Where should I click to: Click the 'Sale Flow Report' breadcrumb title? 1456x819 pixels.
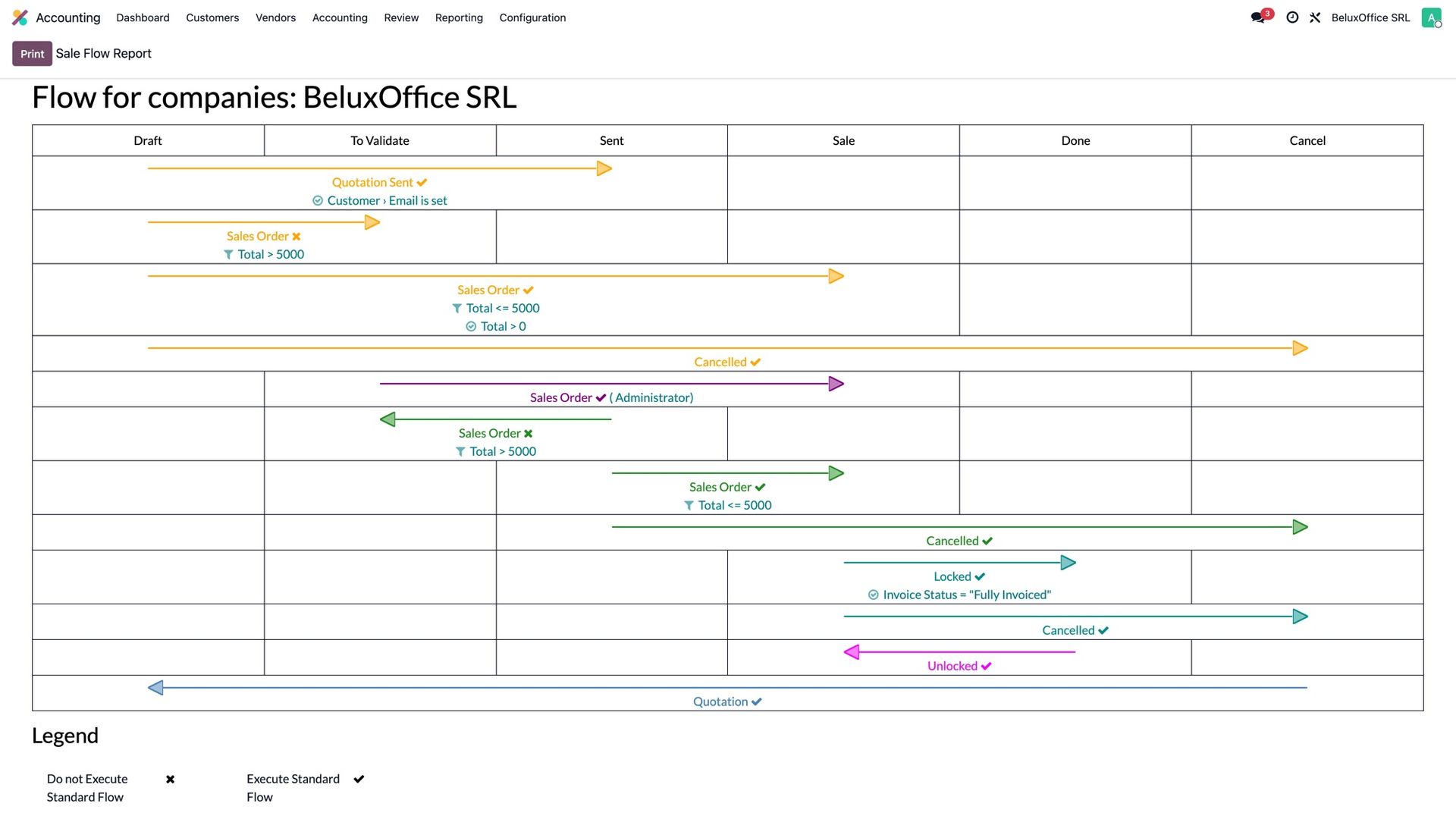coord(104,54)
